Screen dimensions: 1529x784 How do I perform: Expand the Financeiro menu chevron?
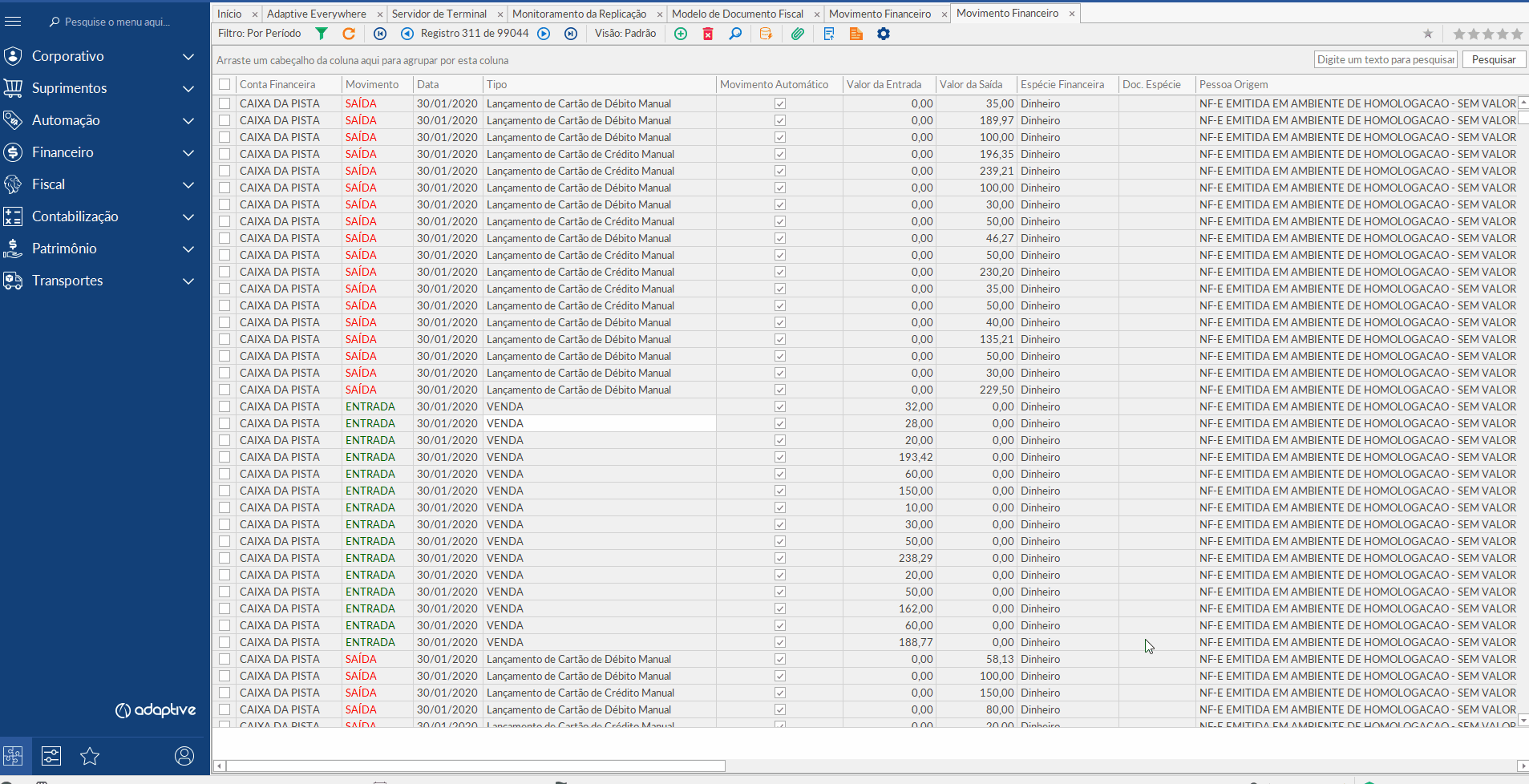(x=188, y=152)
